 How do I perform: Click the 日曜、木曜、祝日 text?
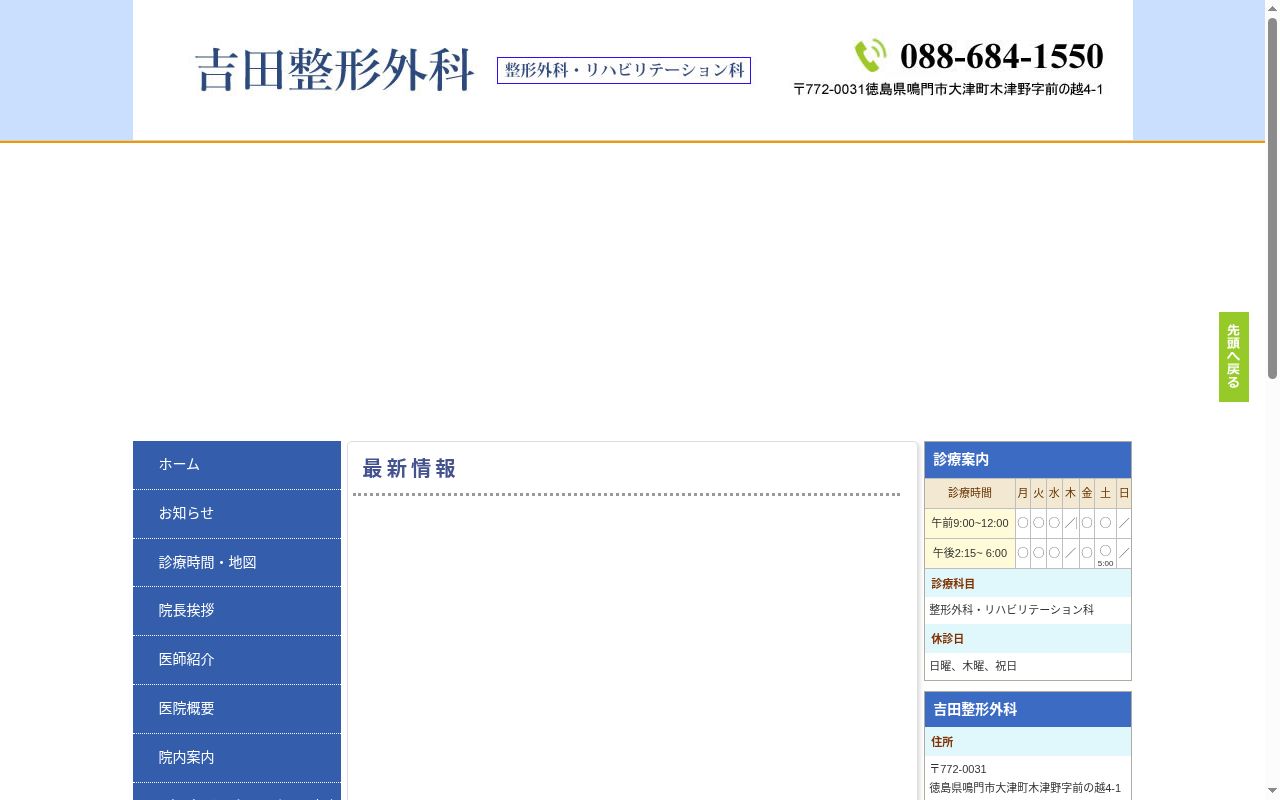click(973, 666)
